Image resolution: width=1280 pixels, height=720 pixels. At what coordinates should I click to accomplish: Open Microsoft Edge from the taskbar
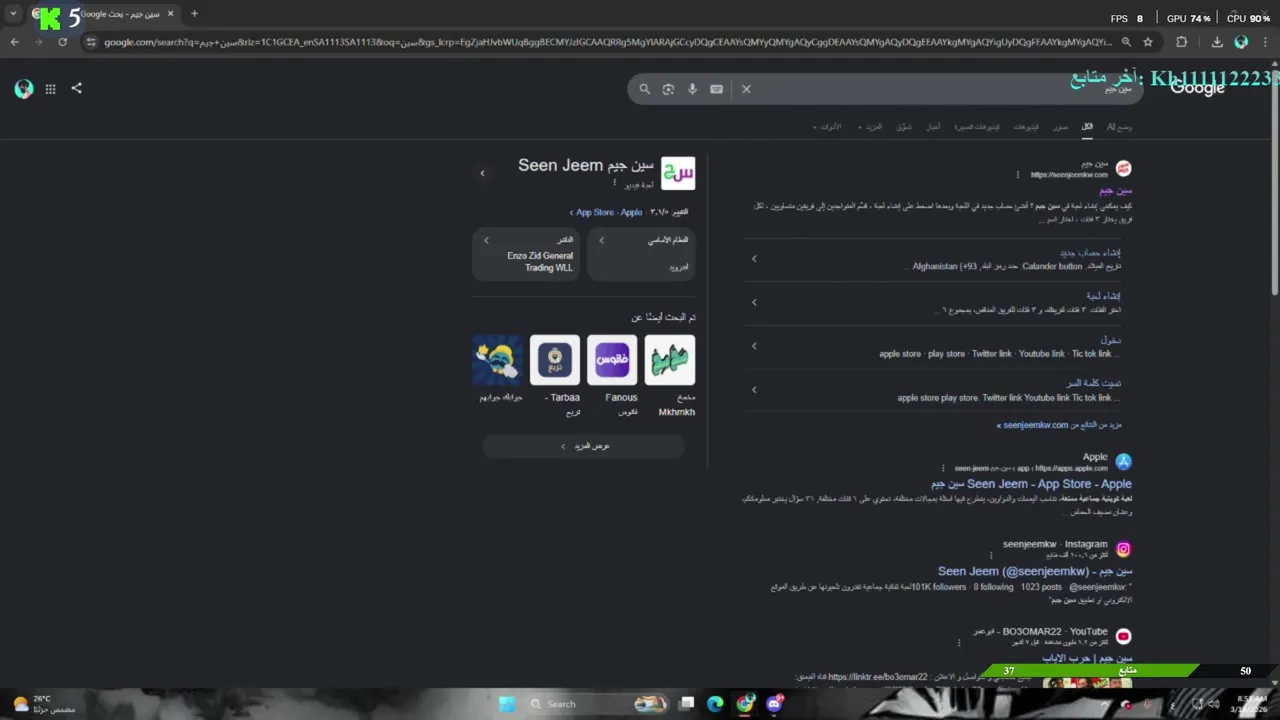(715, 704)
